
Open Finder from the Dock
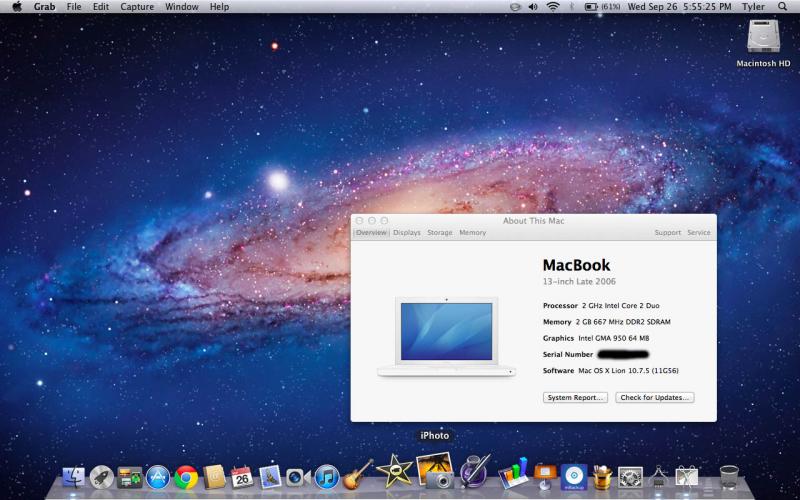click(73, 477)
